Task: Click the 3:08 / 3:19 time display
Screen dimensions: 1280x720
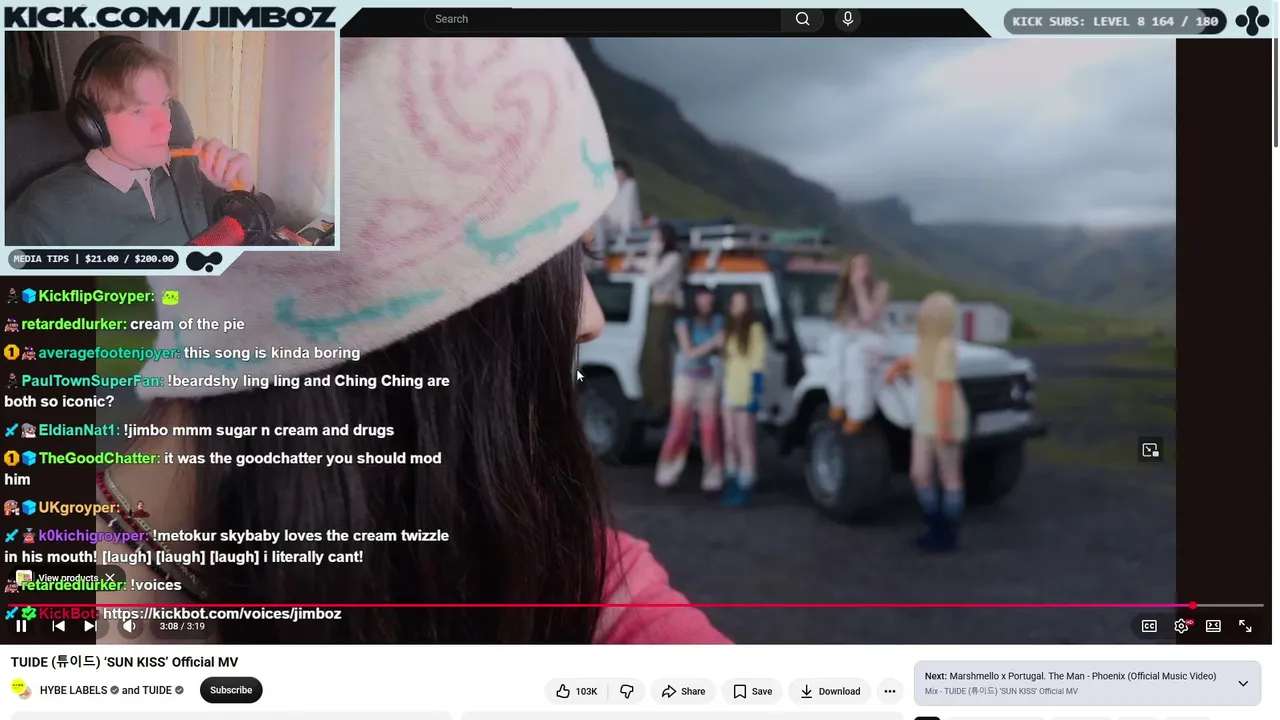Action: (x=182, y=626)
